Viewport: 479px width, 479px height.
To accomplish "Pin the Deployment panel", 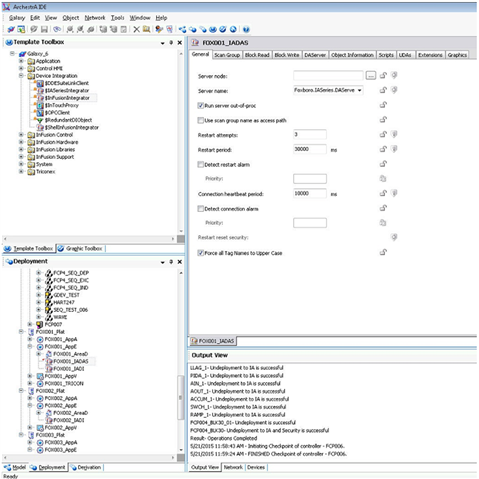I will (x=171, y=262).
